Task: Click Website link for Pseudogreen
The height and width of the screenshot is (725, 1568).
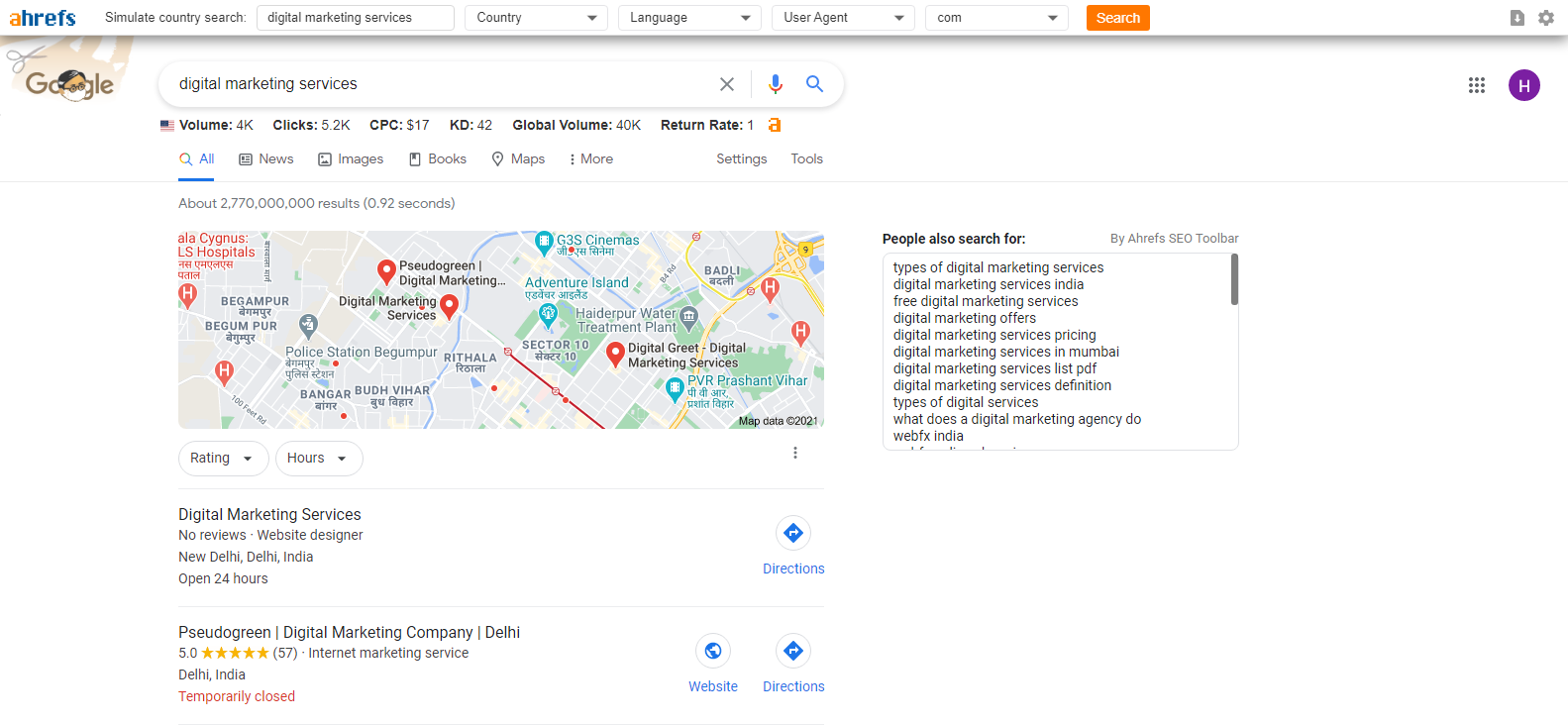Action: (x=713, y=686)
